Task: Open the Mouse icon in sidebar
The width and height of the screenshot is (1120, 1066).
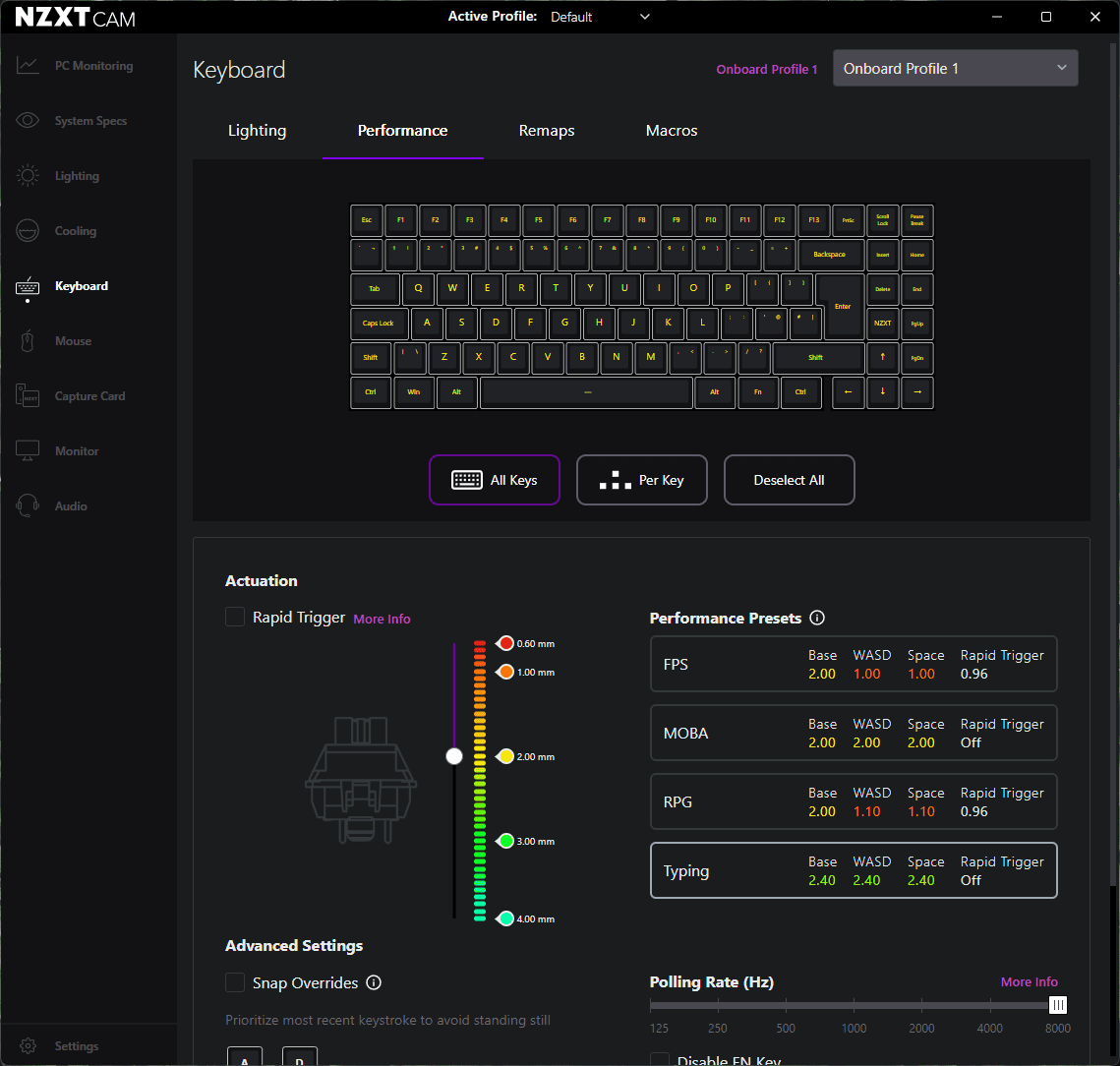Action: pyautogui.click(x=28, y=341)
